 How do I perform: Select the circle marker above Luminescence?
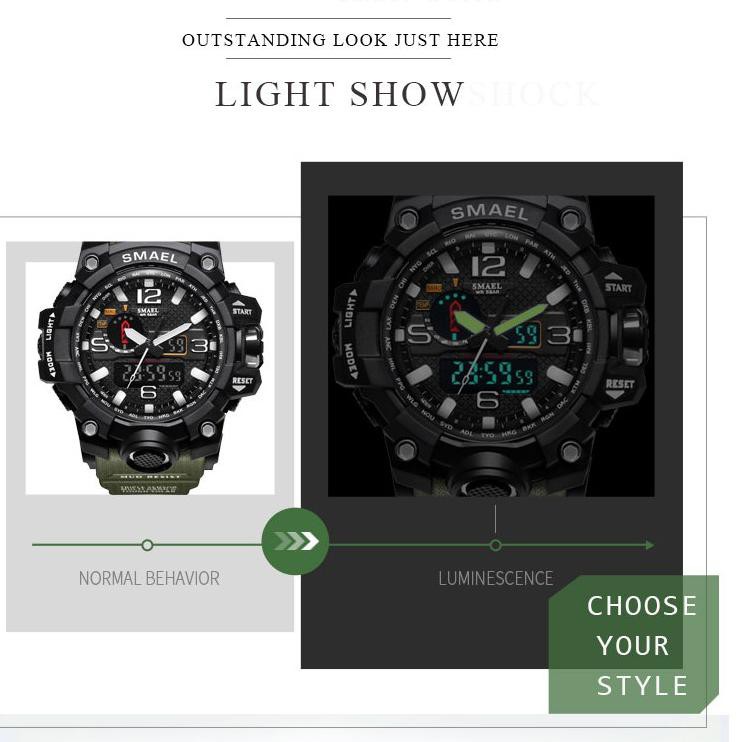point(495,545)
